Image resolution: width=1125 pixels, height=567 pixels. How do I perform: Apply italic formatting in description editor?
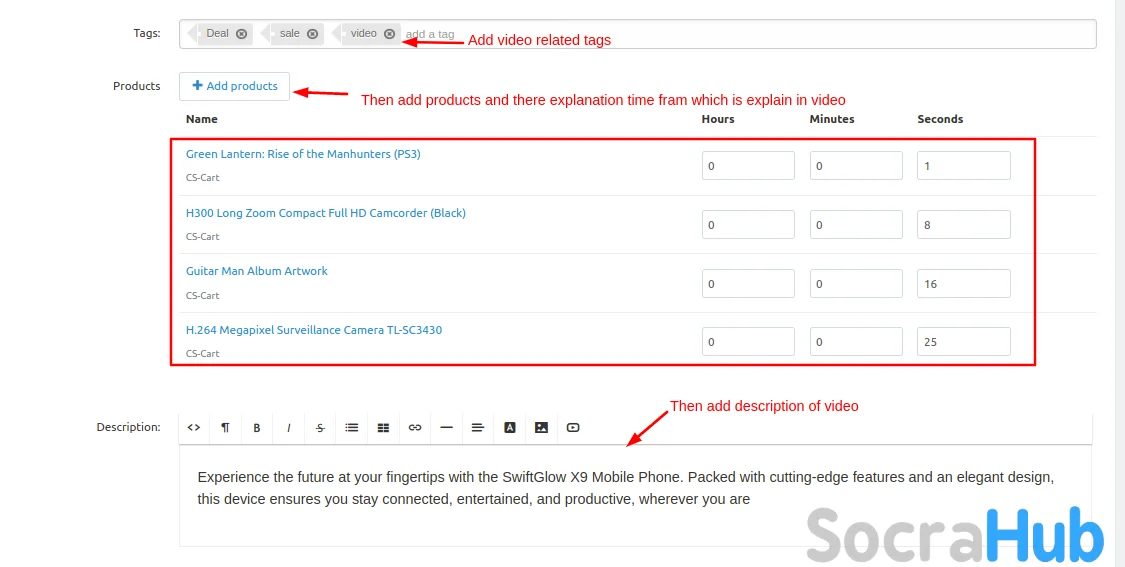point(289,428)
